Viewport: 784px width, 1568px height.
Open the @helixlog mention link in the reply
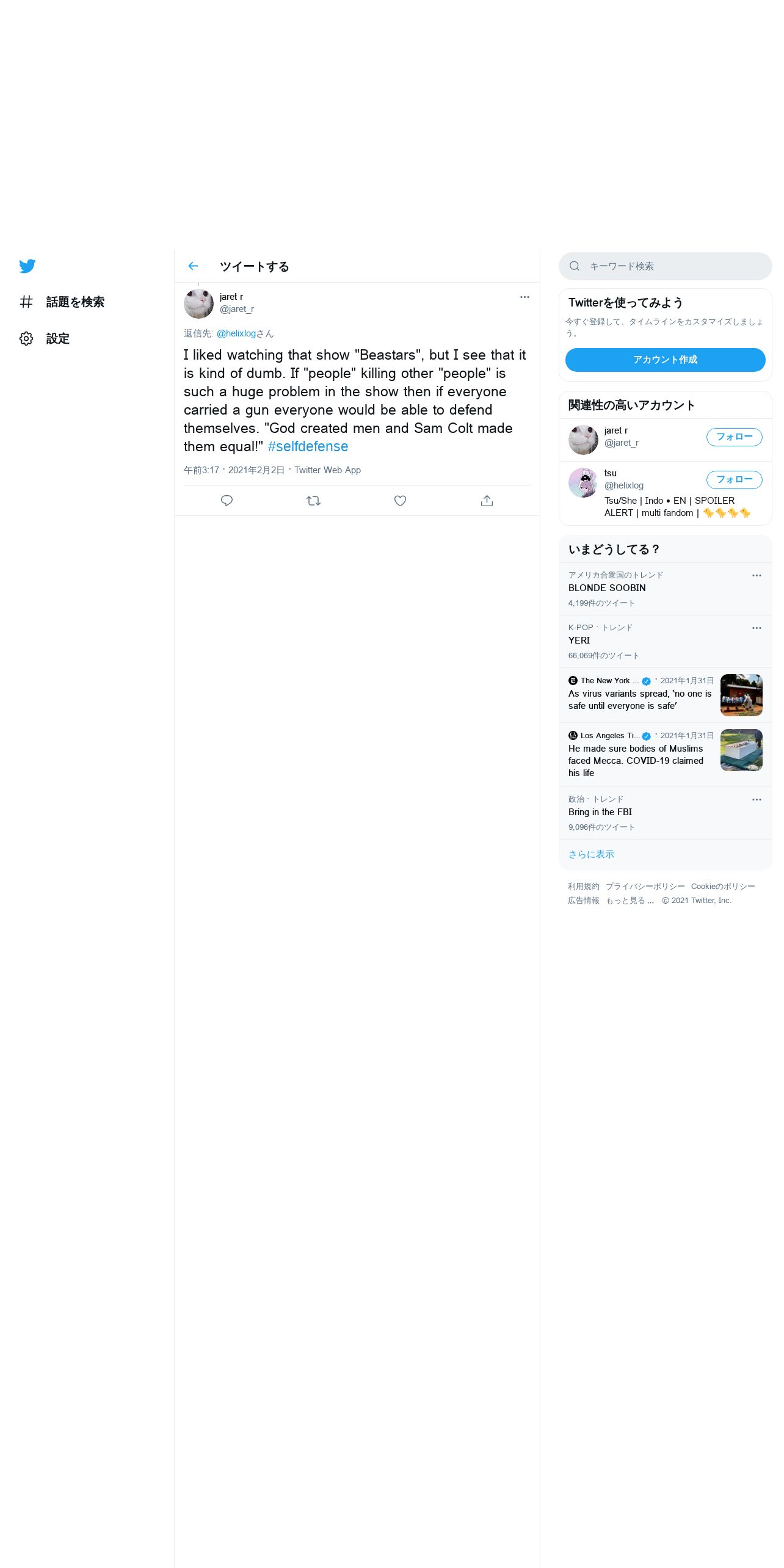pyautogui.click(x=236, y=333)
